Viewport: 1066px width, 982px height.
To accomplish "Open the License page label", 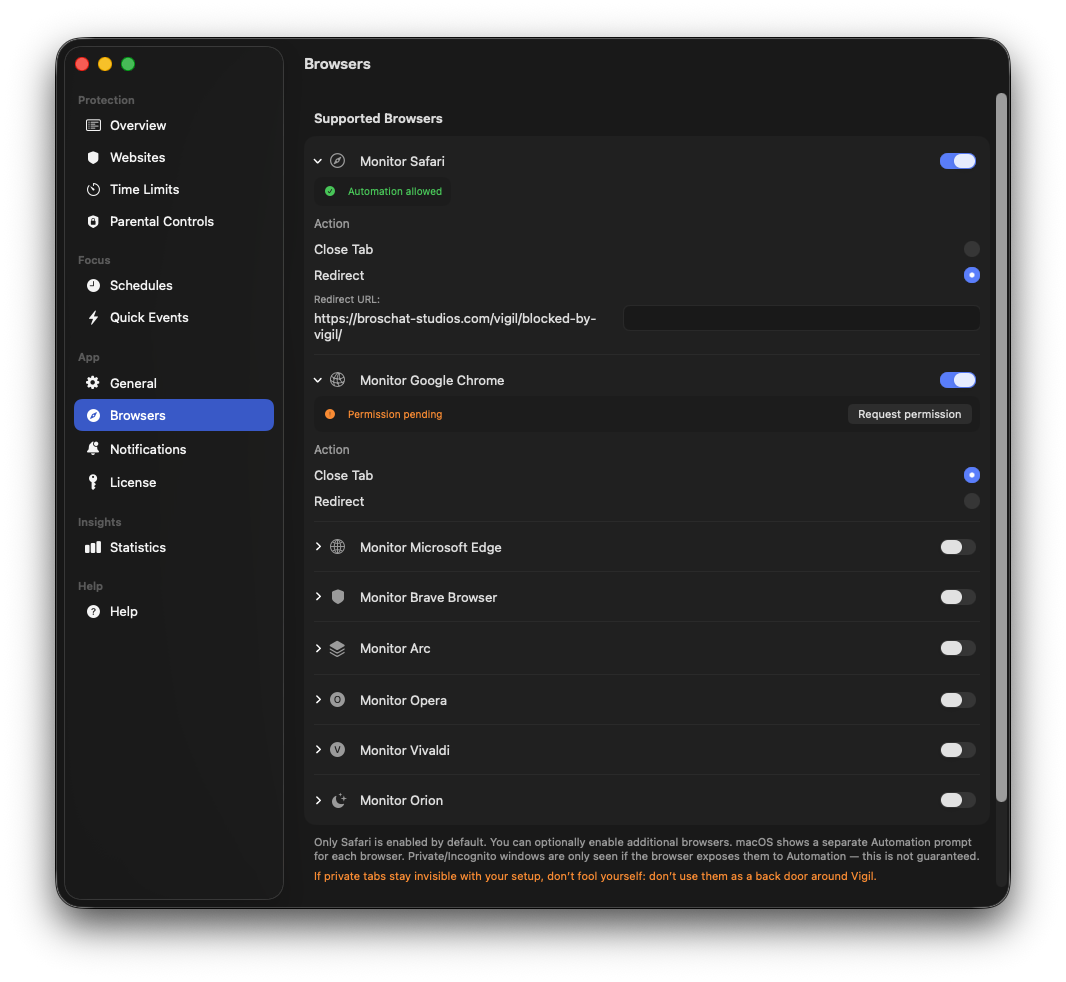I will (x=133, y=481).
